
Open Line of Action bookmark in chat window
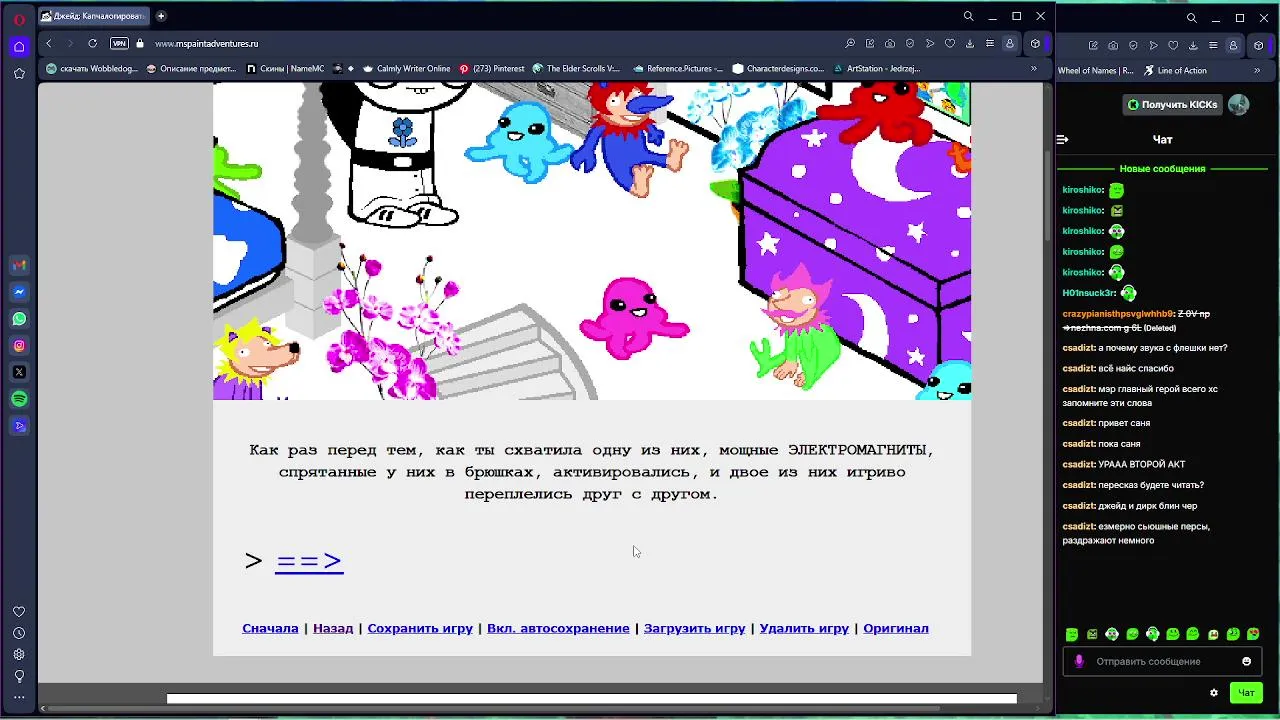[1175, 70]
